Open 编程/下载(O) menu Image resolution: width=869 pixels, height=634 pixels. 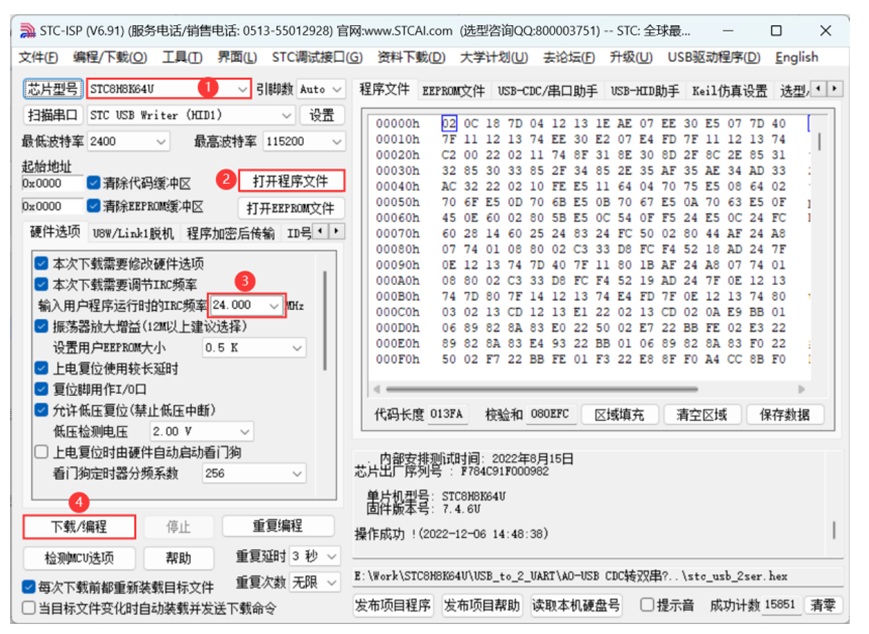click(x=110, y=58)
